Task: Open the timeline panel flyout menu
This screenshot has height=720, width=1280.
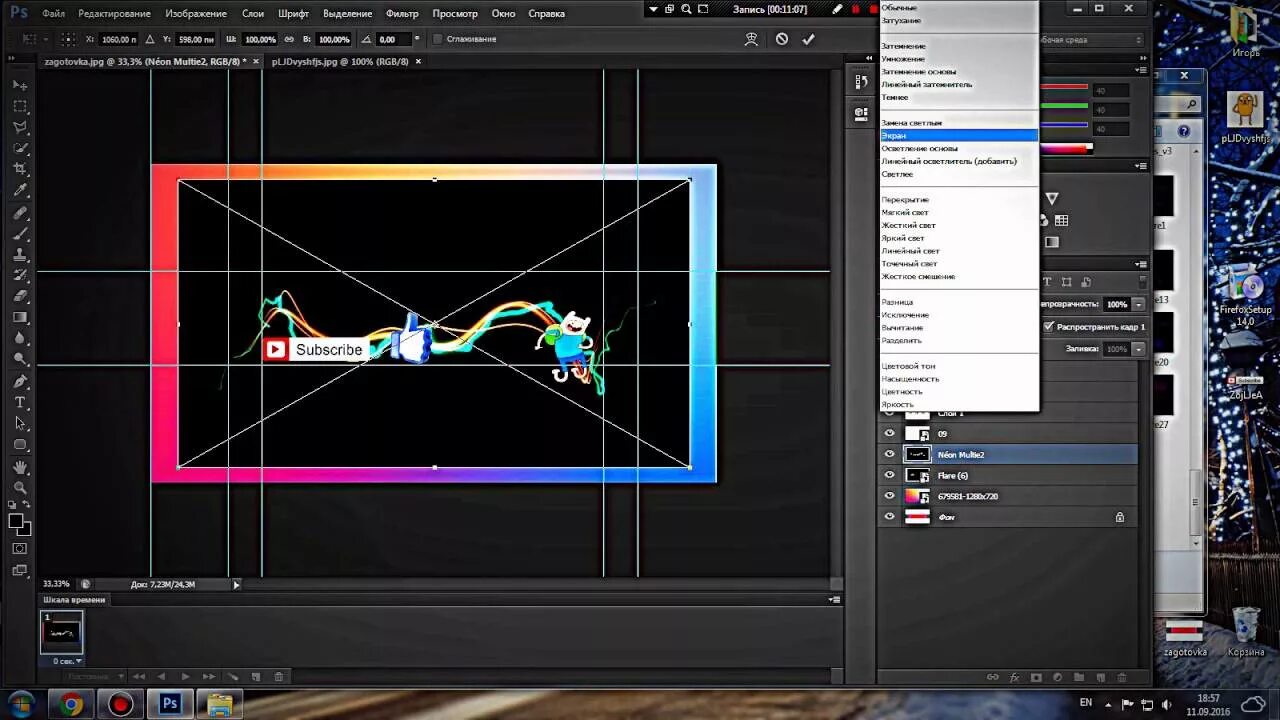Action: pyautogui.click(x=834, y=600)
